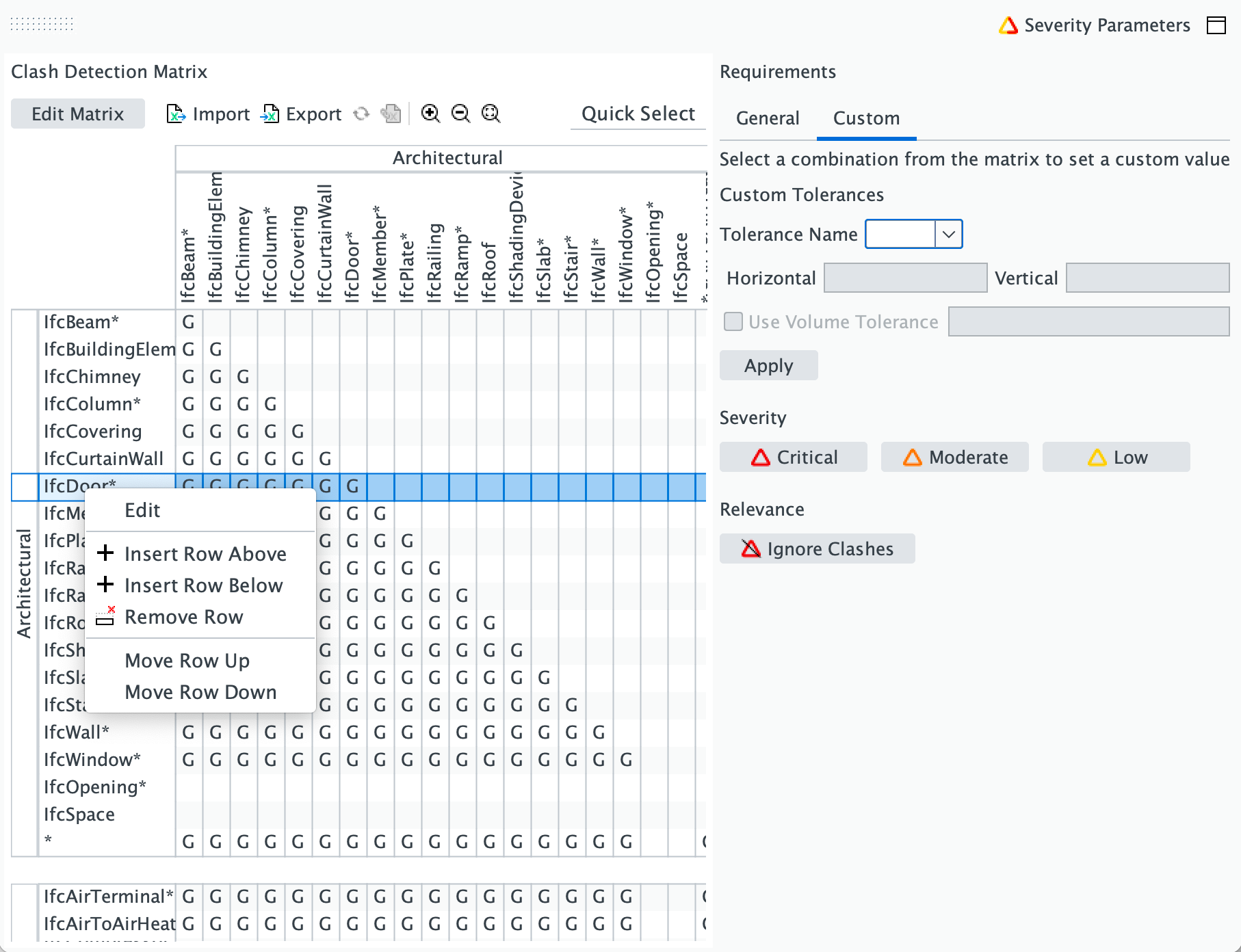Switch to the General tab

click(x=768, y=118)
